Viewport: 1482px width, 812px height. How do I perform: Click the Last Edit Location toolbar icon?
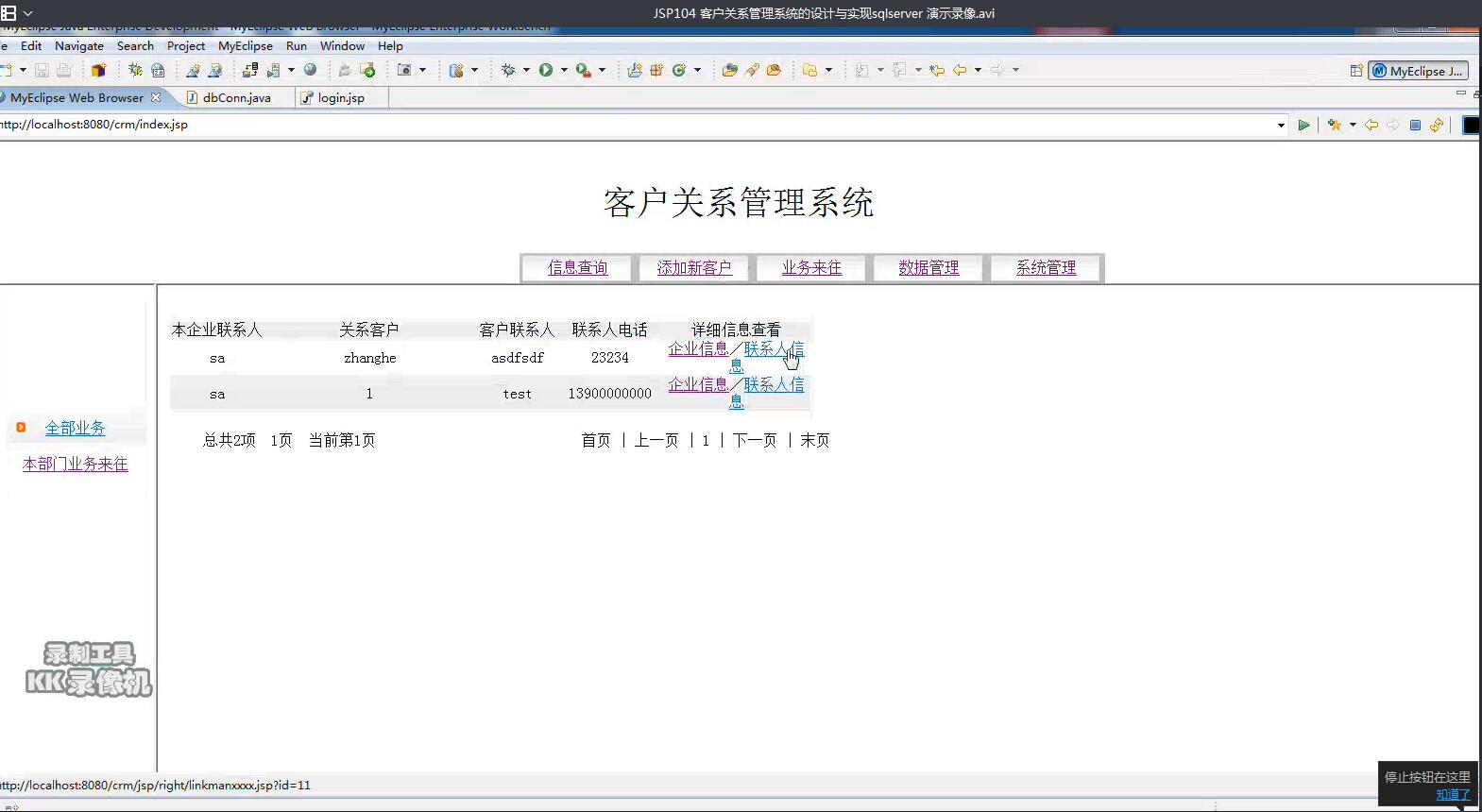tap(937, 70)
